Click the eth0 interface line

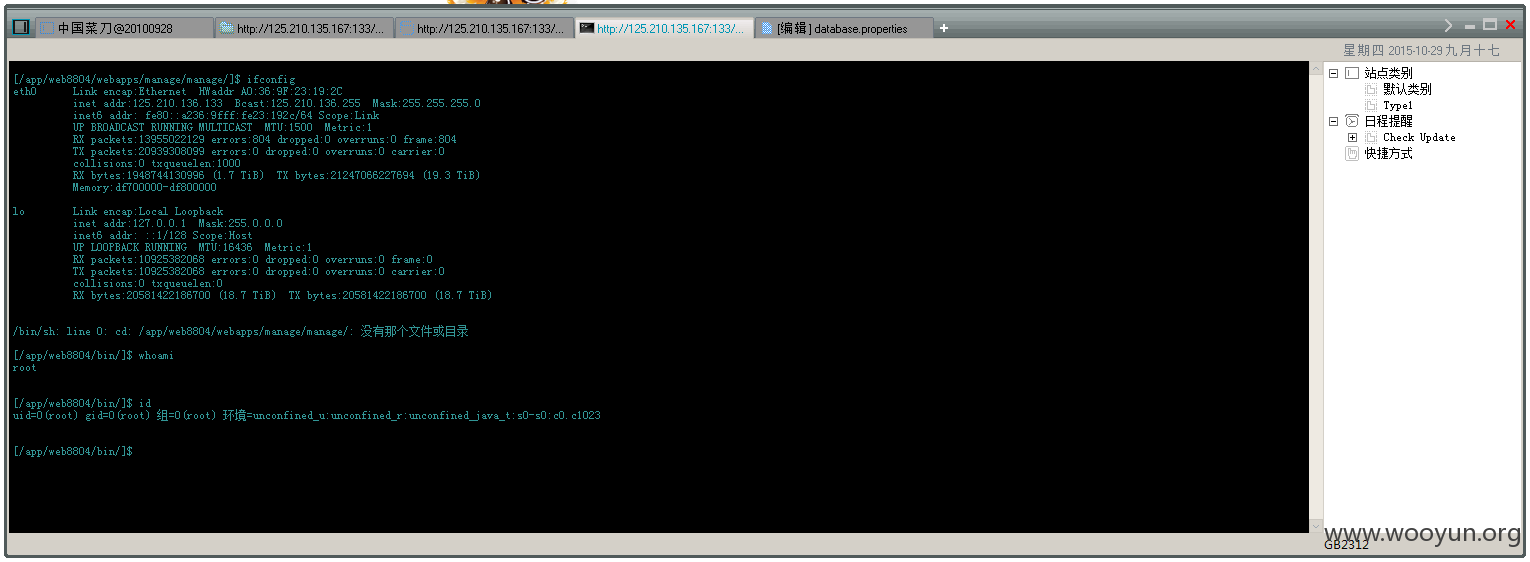(x=178, y=91)
